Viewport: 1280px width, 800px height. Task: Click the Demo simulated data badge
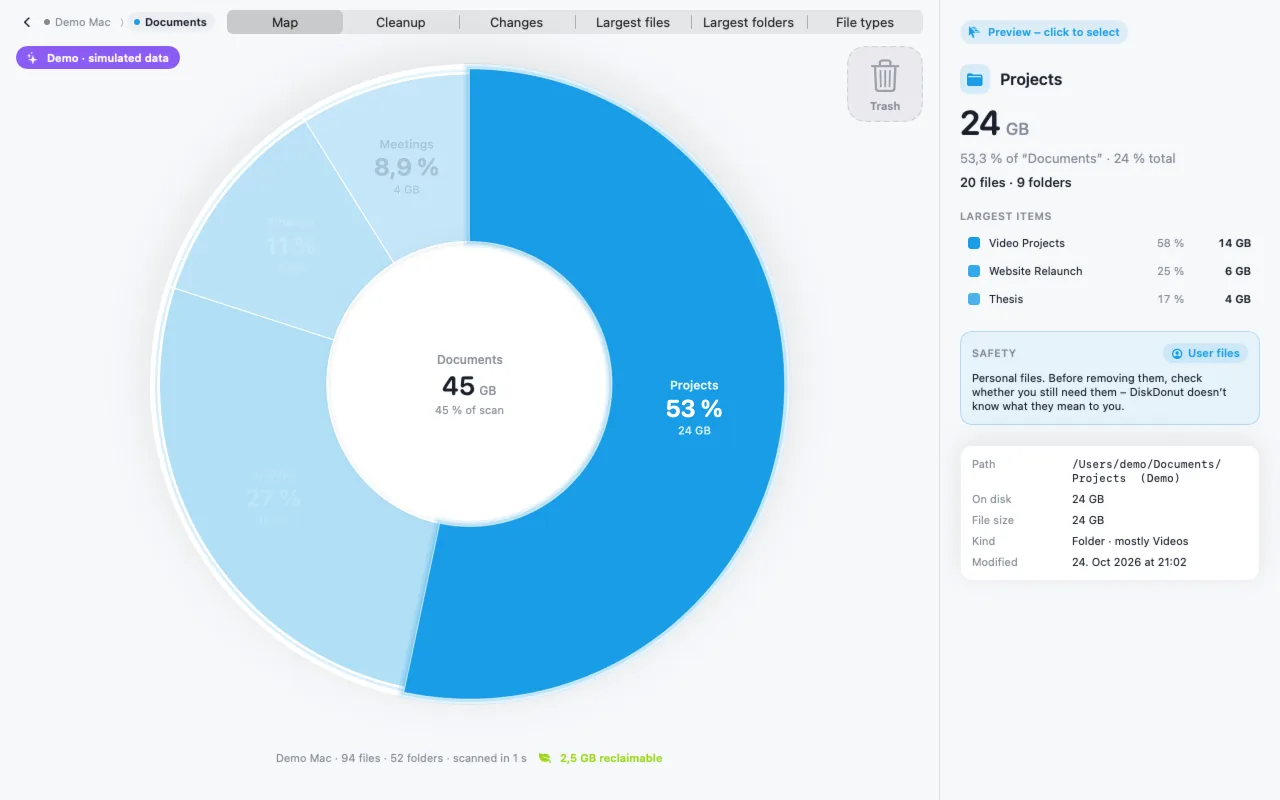[x=98, y=58]
